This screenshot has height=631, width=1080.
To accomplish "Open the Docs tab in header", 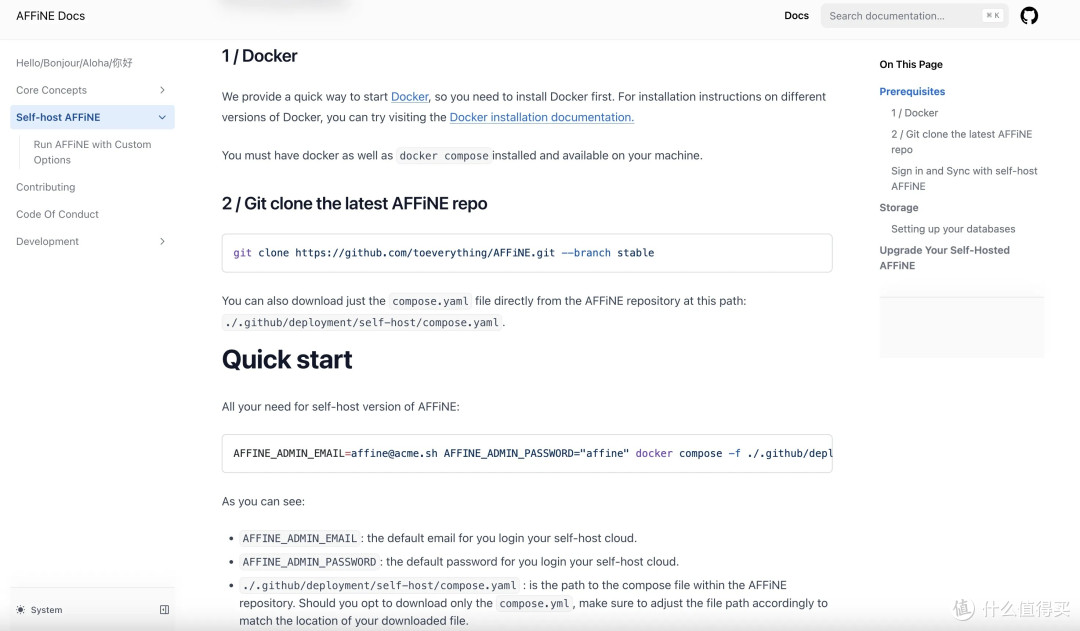I will pos(796,15).
